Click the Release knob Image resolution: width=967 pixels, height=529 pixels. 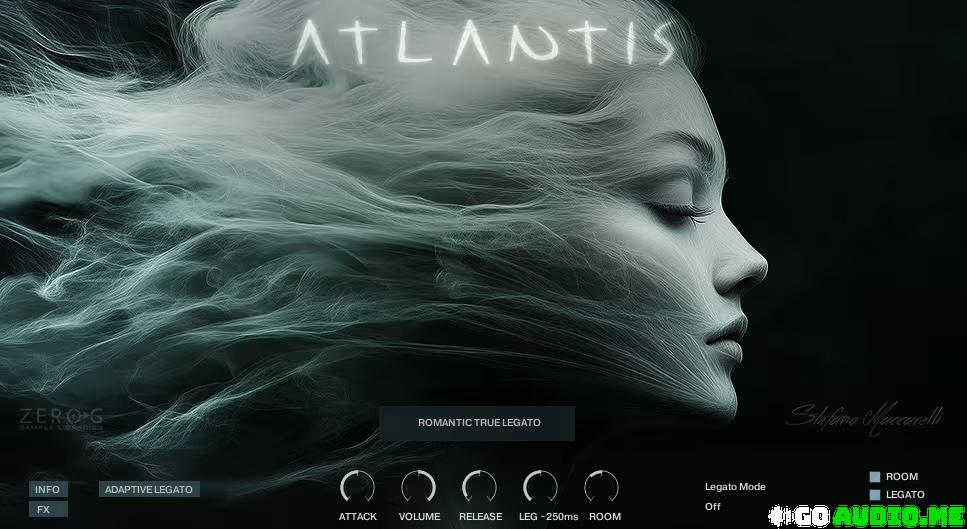click(x=479, y=487)
